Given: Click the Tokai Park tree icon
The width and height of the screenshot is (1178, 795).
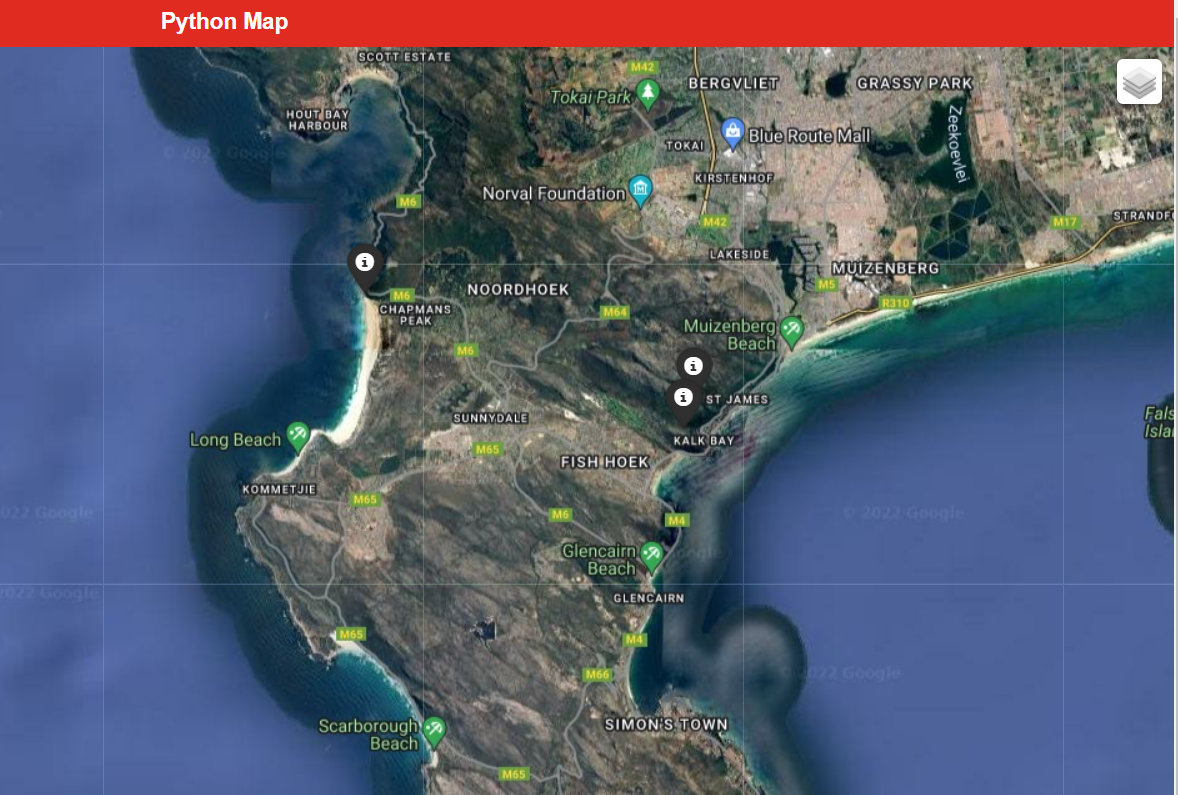Looking at the screenshot, I should [x=648, y=93].
